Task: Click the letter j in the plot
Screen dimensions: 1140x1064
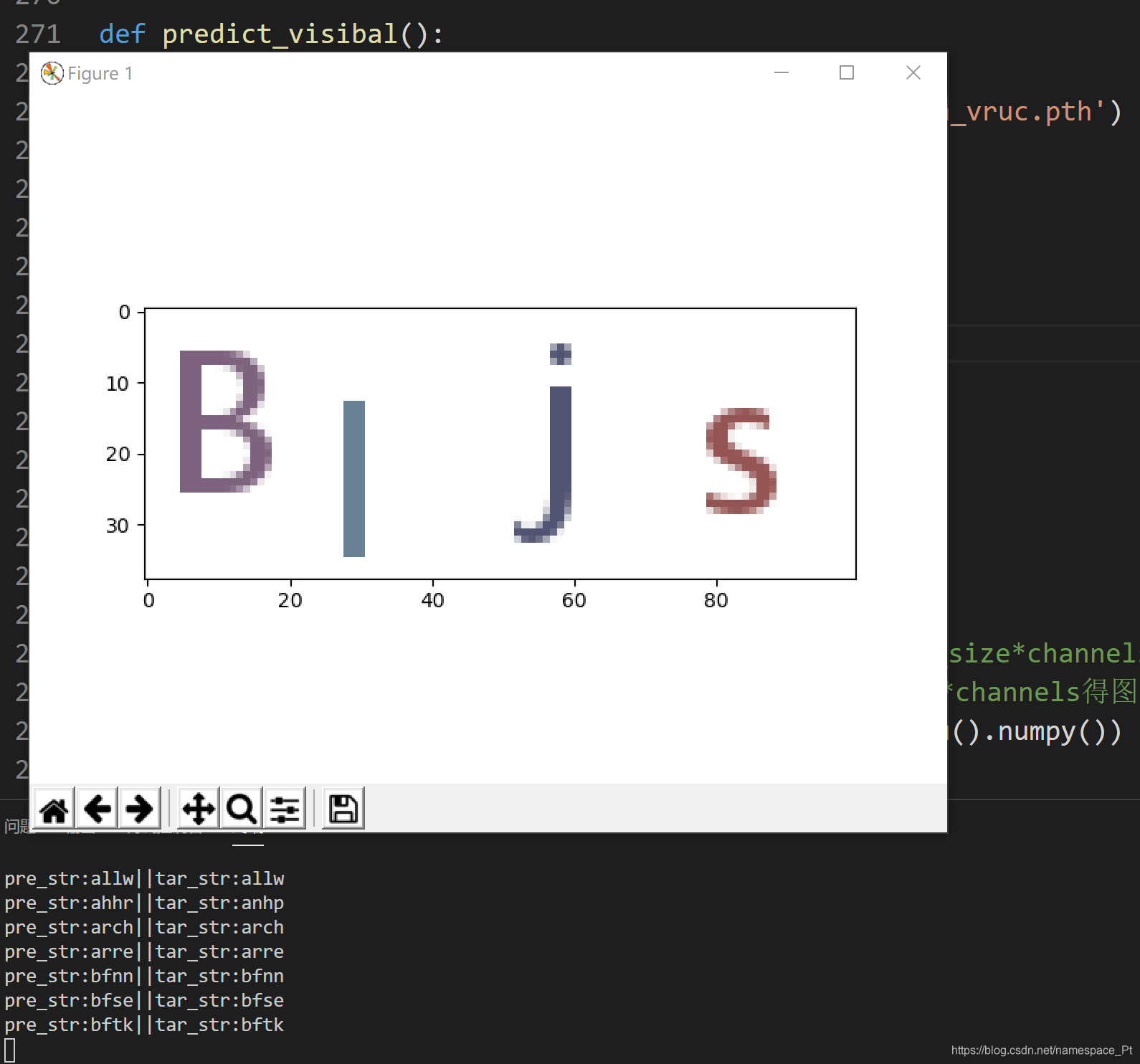Action: 545,443
